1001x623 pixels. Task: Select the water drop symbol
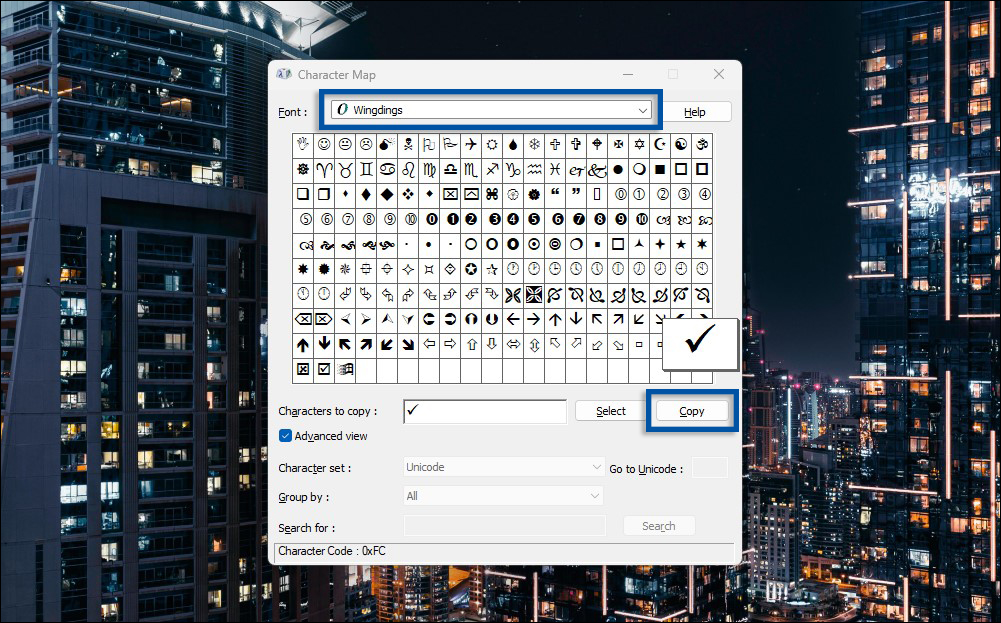513,145
